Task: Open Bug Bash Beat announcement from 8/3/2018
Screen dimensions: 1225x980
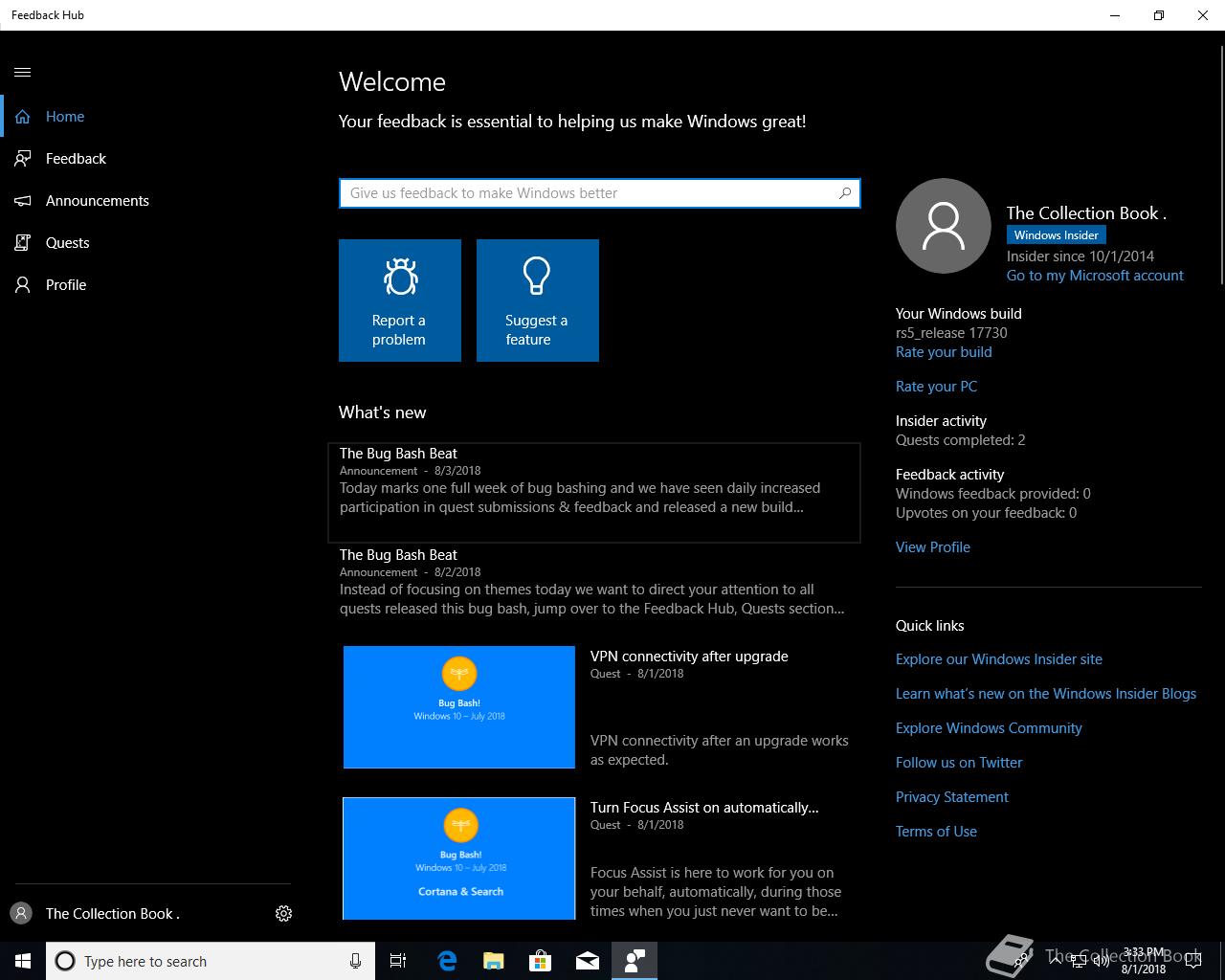Action: point(594,493)
